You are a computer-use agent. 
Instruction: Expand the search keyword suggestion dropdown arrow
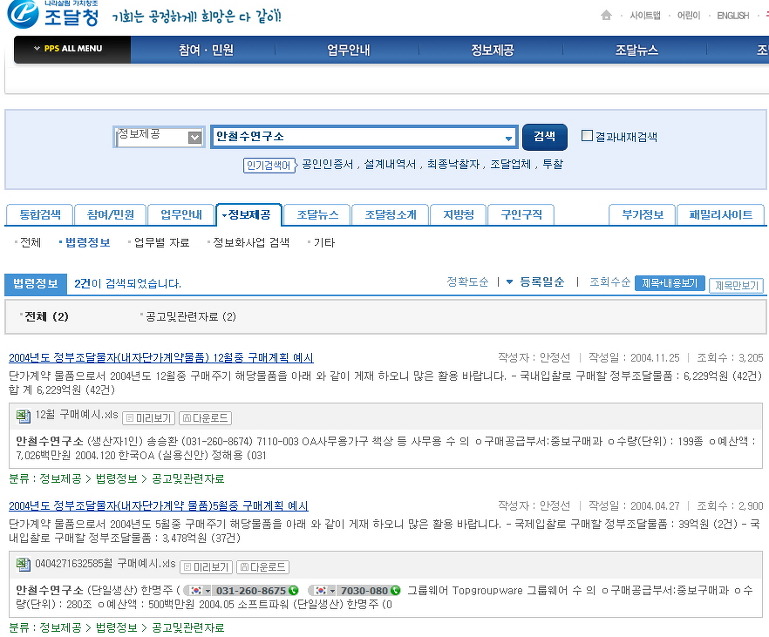point(509,137)
